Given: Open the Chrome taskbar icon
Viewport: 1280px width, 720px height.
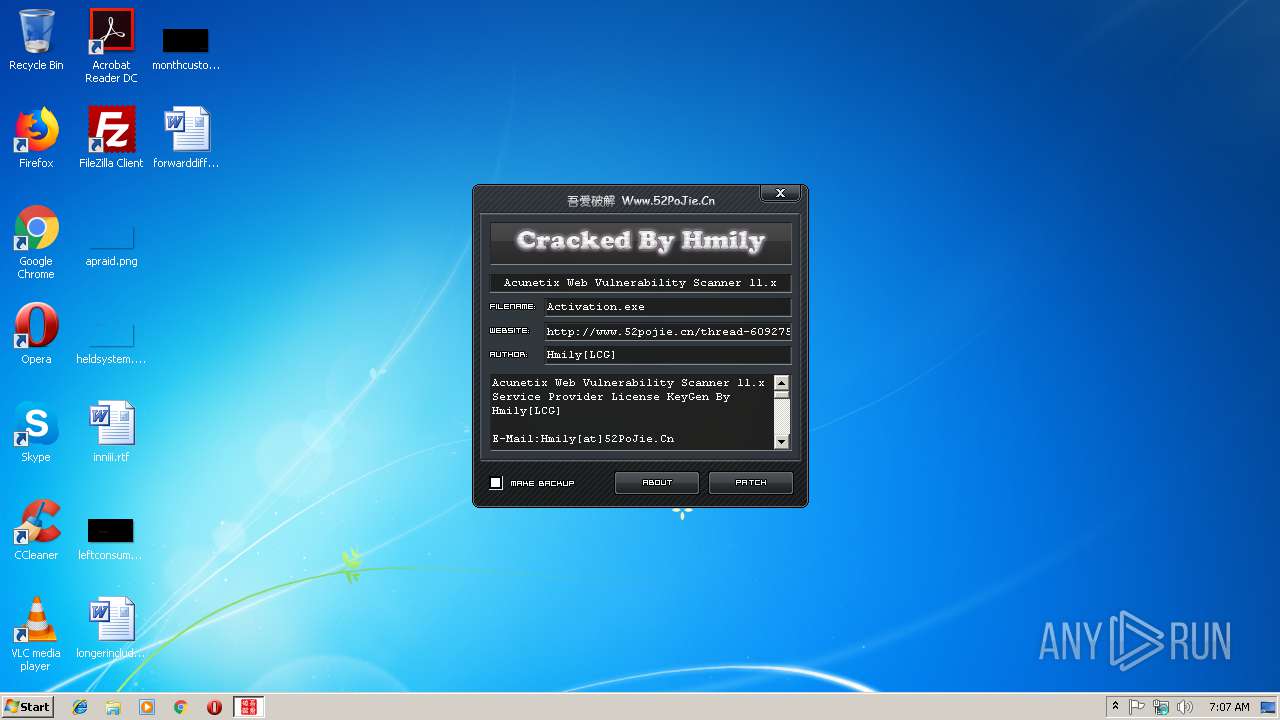Looking at the screenshot, I should point(181,707).
